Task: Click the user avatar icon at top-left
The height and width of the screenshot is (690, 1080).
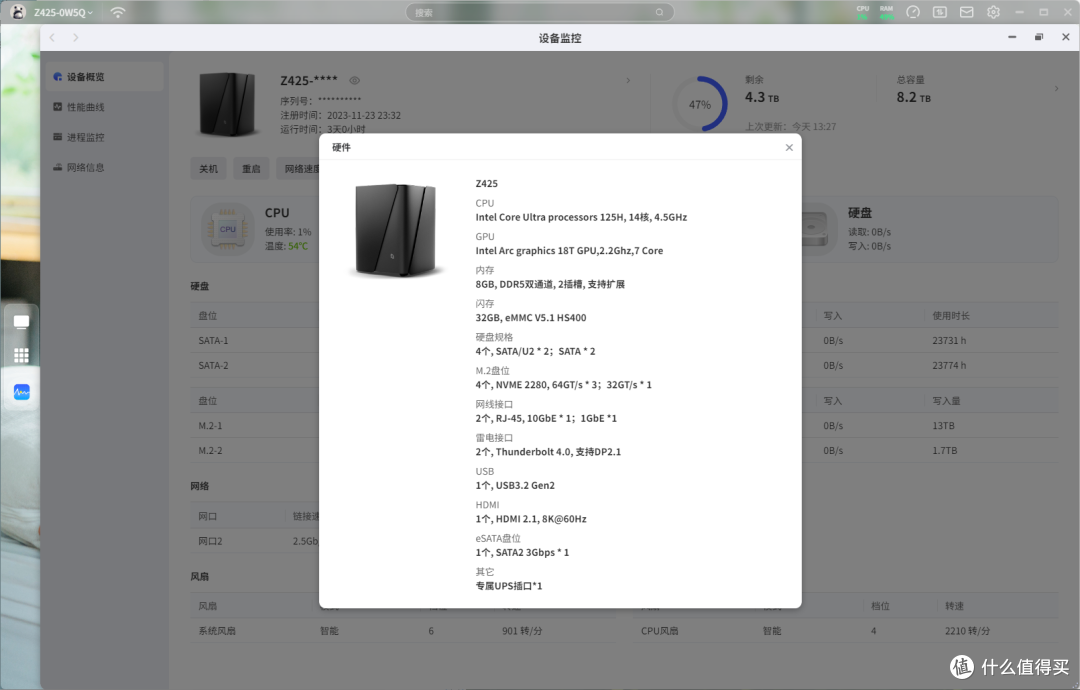Action: tap(19, 12)
